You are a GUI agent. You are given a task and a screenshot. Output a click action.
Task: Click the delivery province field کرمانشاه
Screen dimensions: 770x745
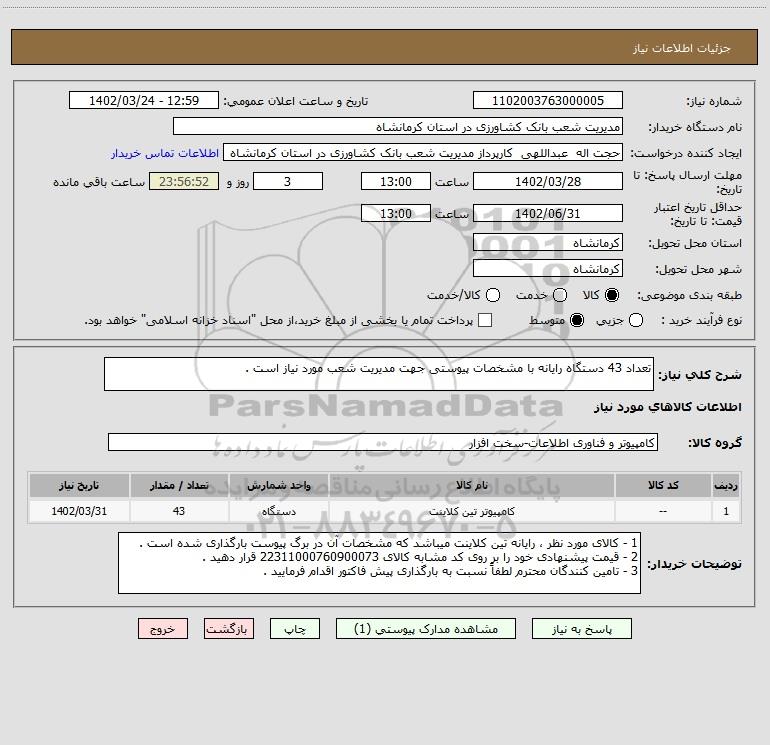(548, 243)
